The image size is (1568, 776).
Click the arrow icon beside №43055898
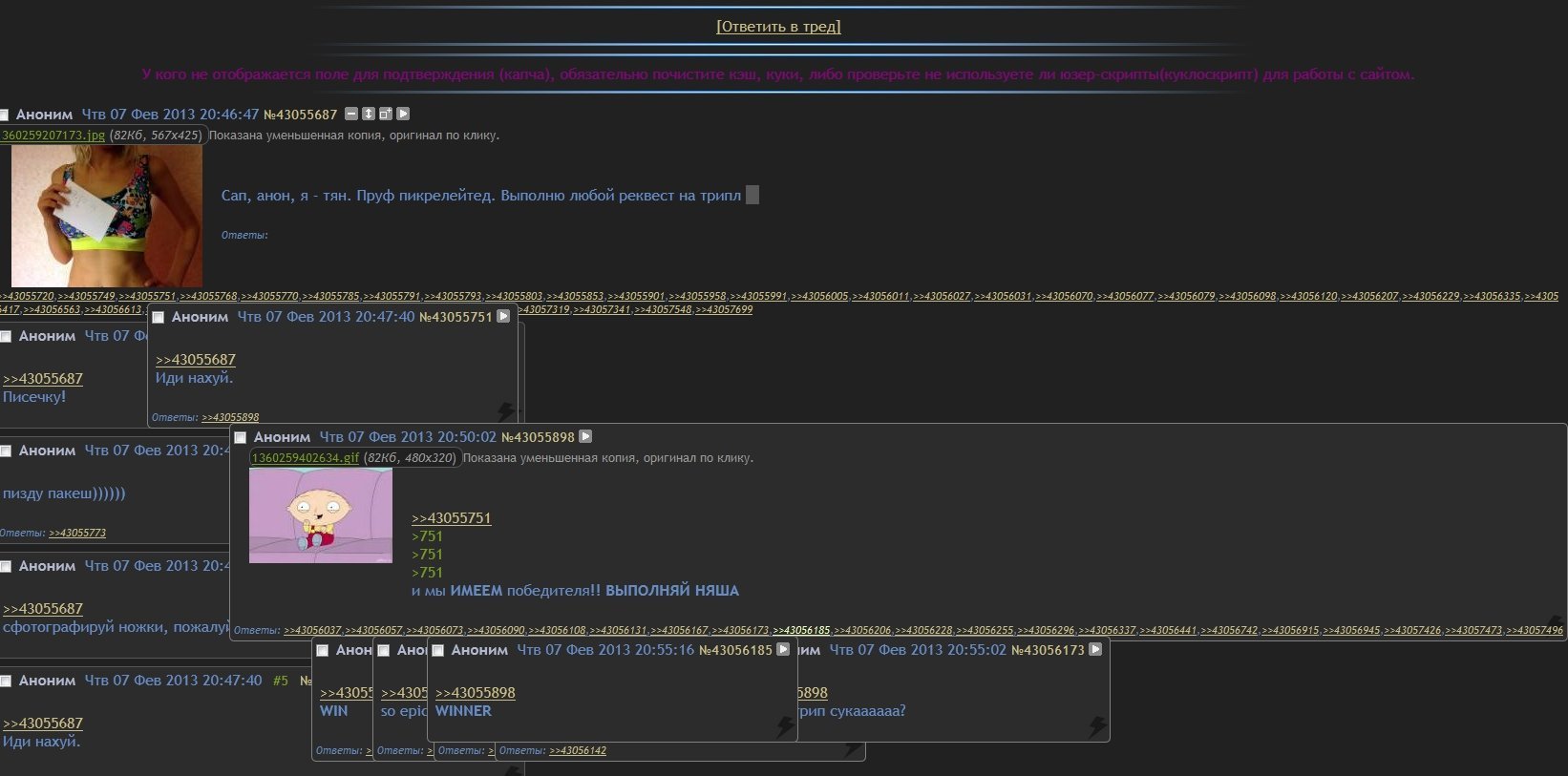pyautogui.click(x=585, y=436)
